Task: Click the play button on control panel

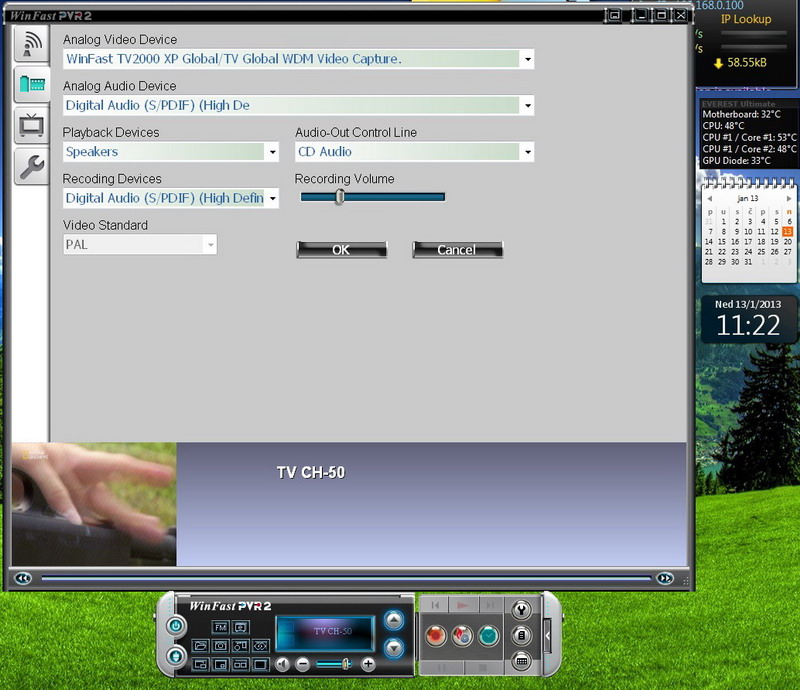Action: 463,605
